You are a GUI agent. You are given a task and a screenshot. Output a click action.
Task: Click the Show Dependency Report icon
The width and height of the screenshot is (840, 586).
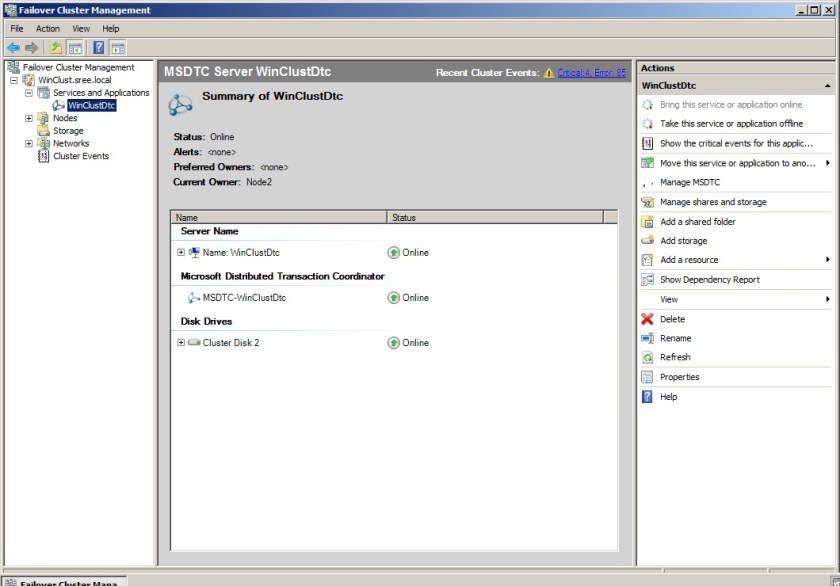[x=647, y=280]
